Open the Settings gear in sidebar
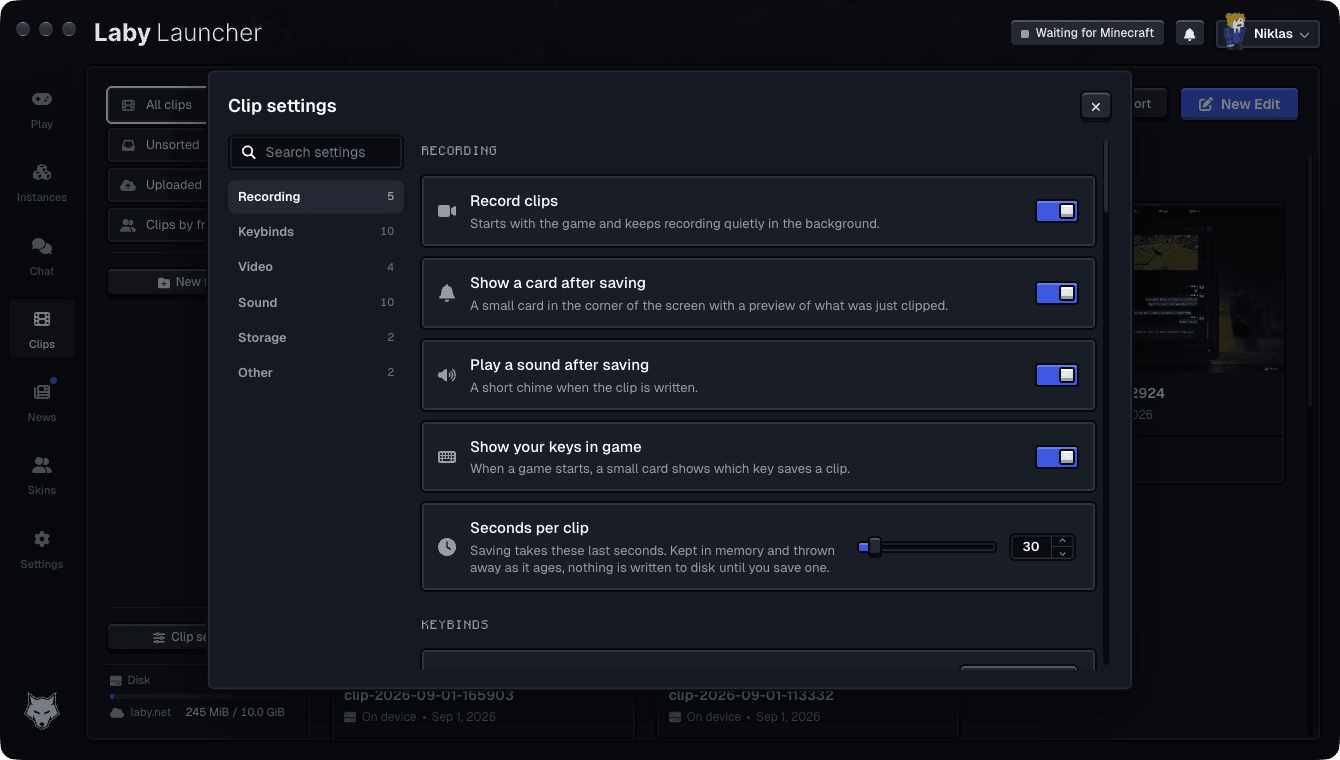1340x760 pixels. coord(41,539)
